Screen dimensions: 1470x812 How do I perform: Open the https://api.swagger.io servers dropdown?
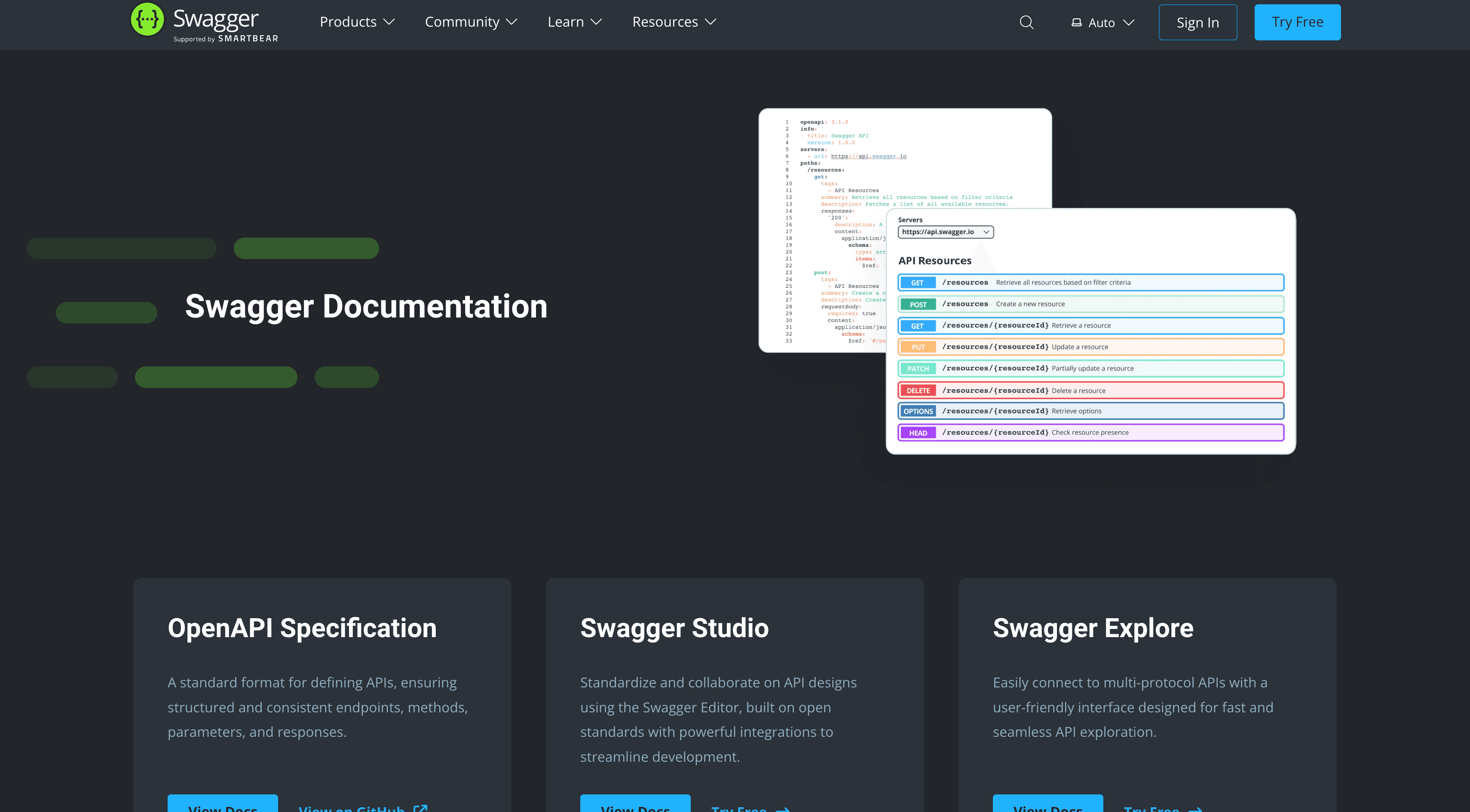[946, 232]
